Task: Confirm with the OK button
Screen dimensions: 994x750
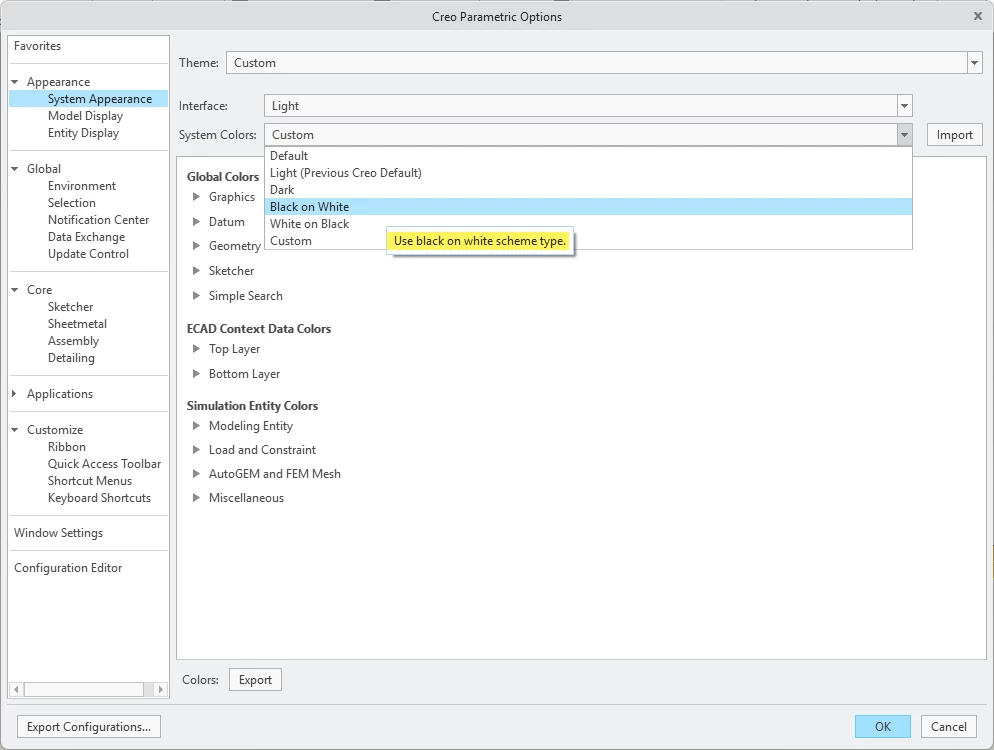Action: [x=882, y=727]
